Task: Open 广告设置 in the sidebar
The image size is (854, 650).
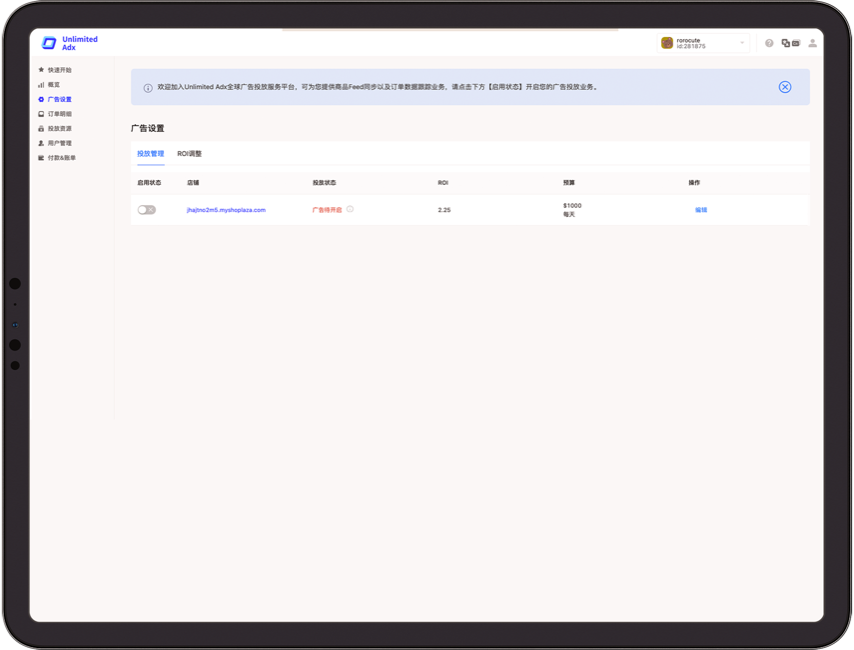Action: pyautogui.click(x=59, y=99)
